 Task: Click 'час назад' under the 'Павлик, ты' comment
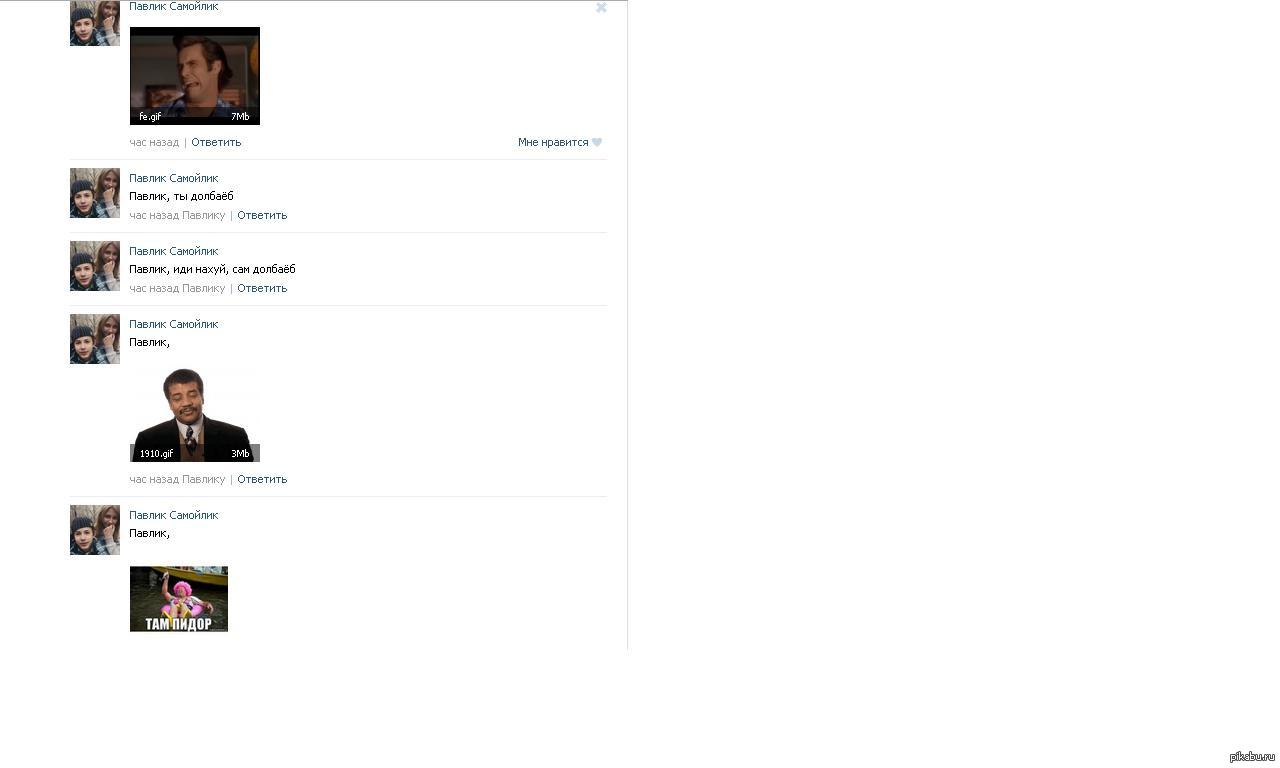click(x=154, y=215)
